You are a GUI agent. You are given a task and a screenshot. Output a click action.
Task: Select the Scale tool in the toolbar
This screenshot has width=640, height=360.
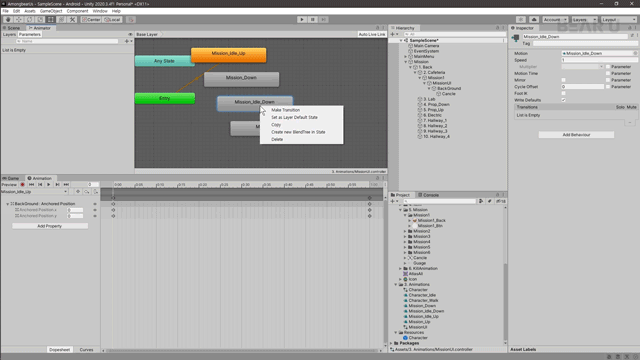pos(40,20)
